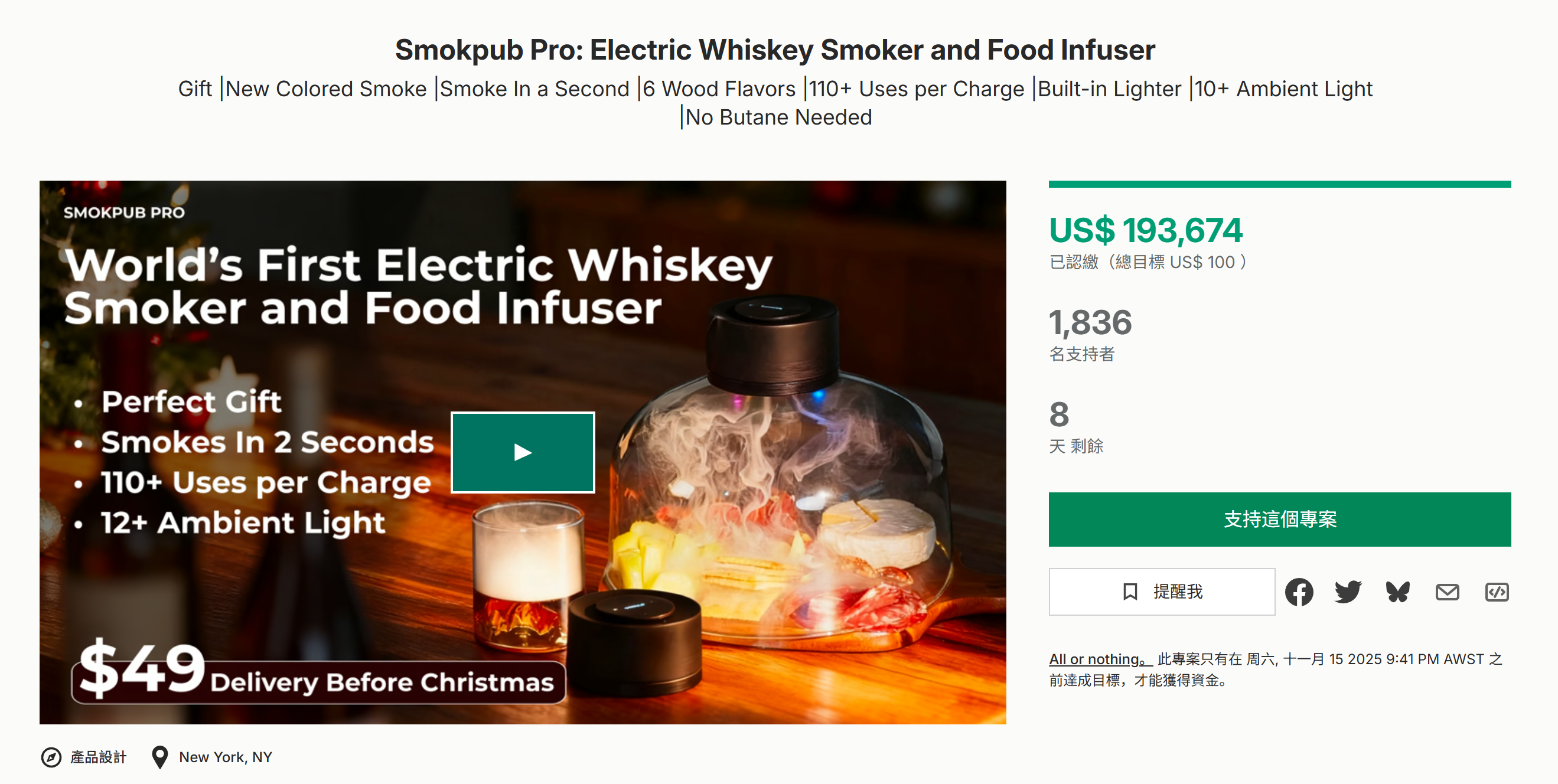
Task: Click the 8 days remaining number
Action: pos(1059,414)
